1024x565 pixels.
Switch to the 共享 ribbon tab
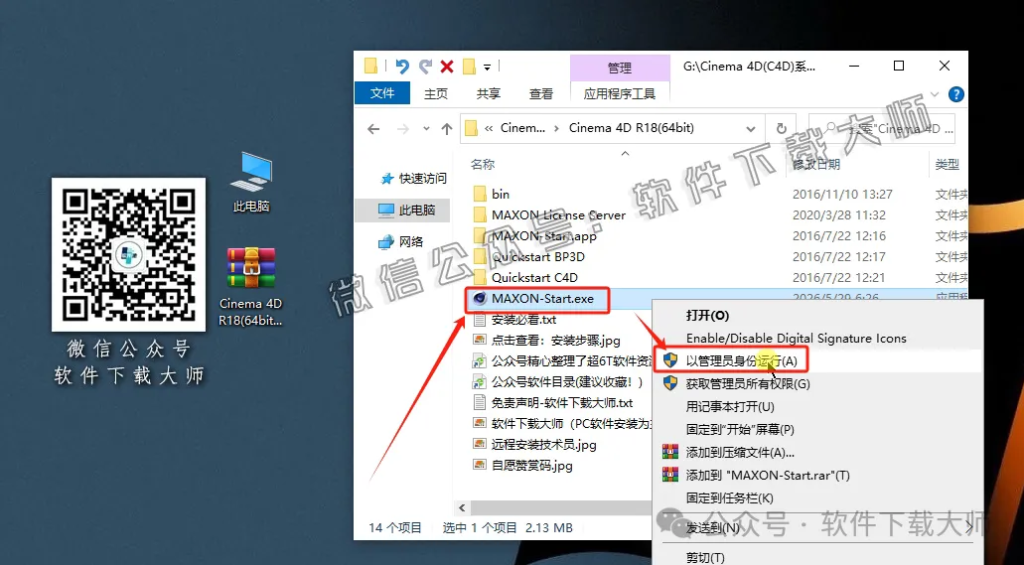click(x=488, y=94)
